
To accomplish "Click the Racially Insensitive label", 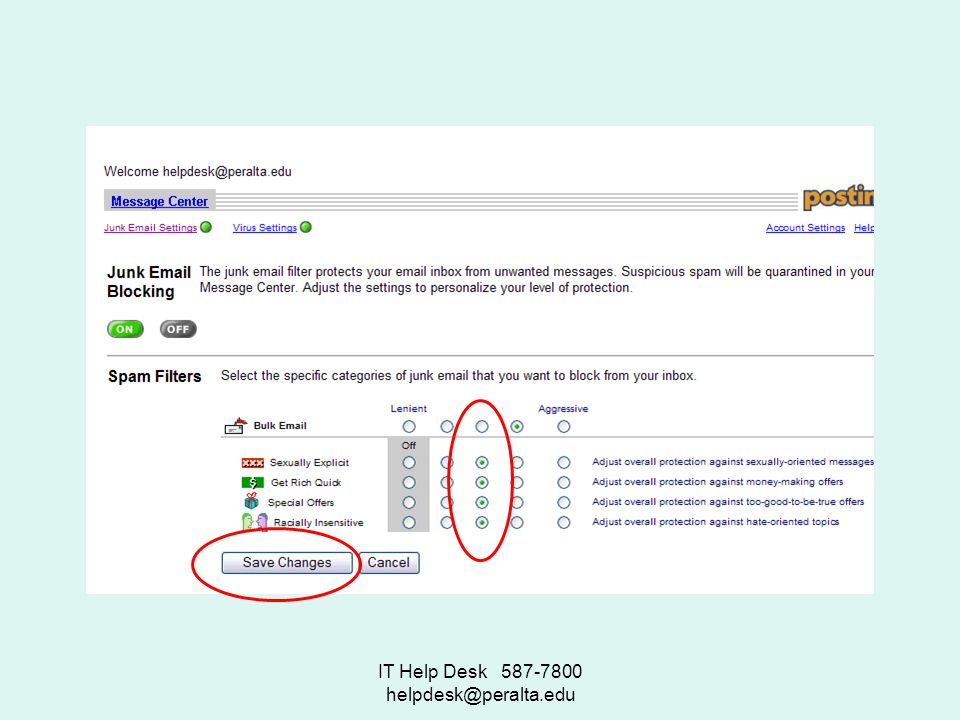I will (318, 523).
